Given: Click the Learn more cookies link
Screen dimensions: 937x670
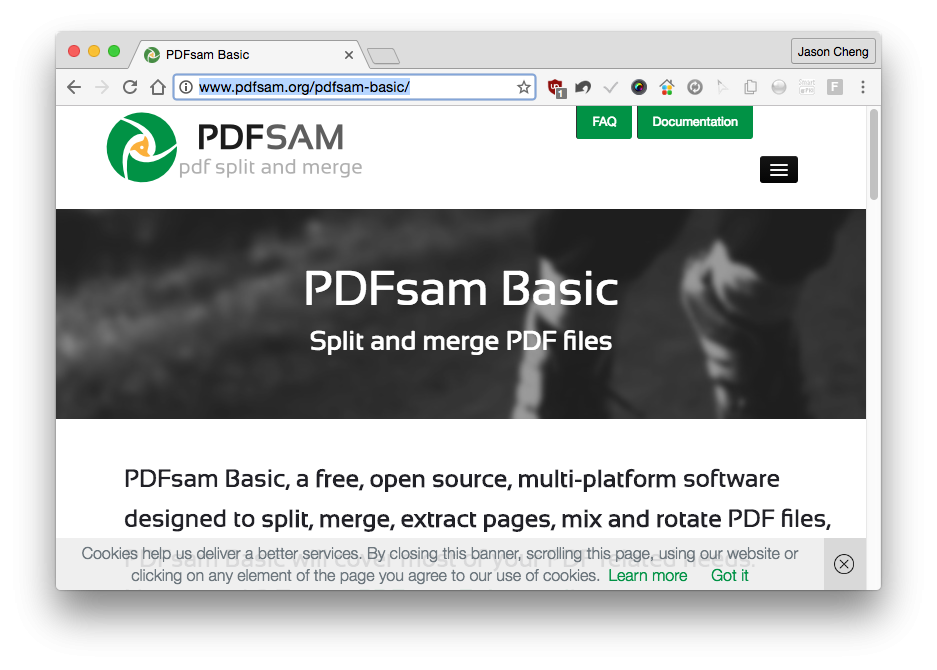Looking at the screenshot, I should click(x=648, y=576).
